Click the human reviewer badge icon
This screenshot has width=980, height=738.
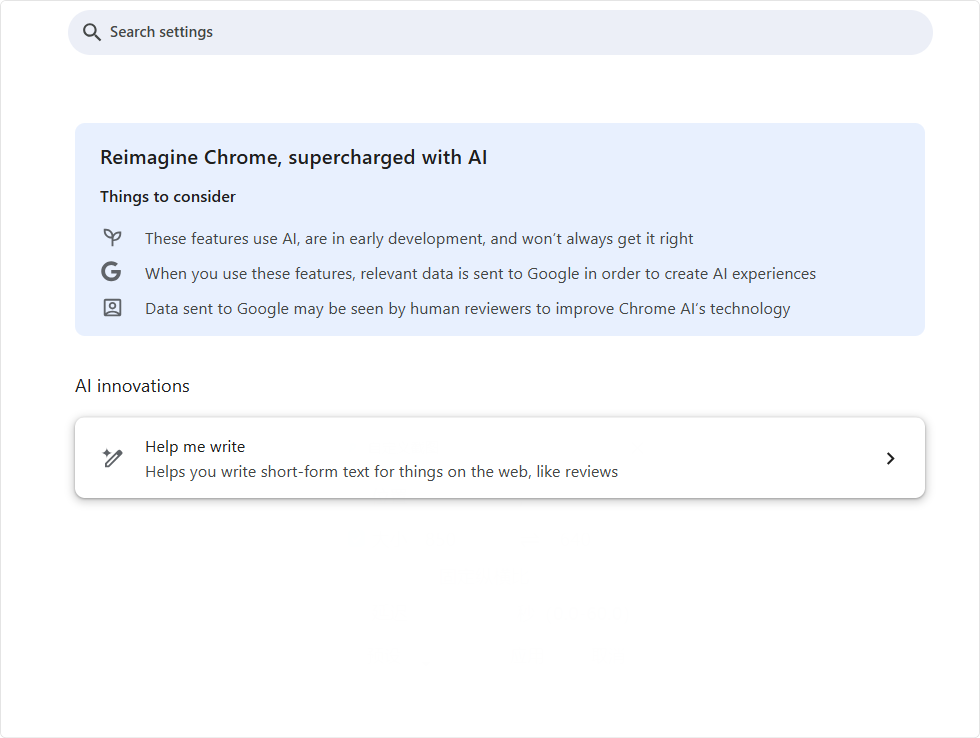pos(112,307)
